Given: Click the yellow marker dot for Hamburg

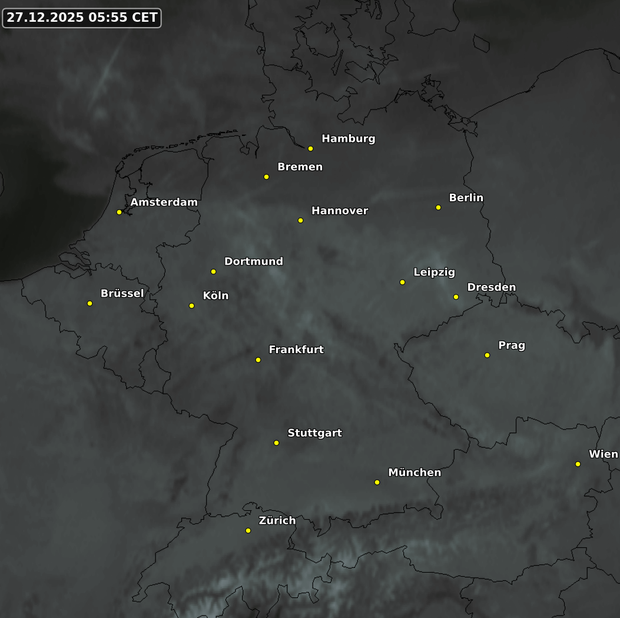Looking at the screenshot, I should (x=310, y=149).
